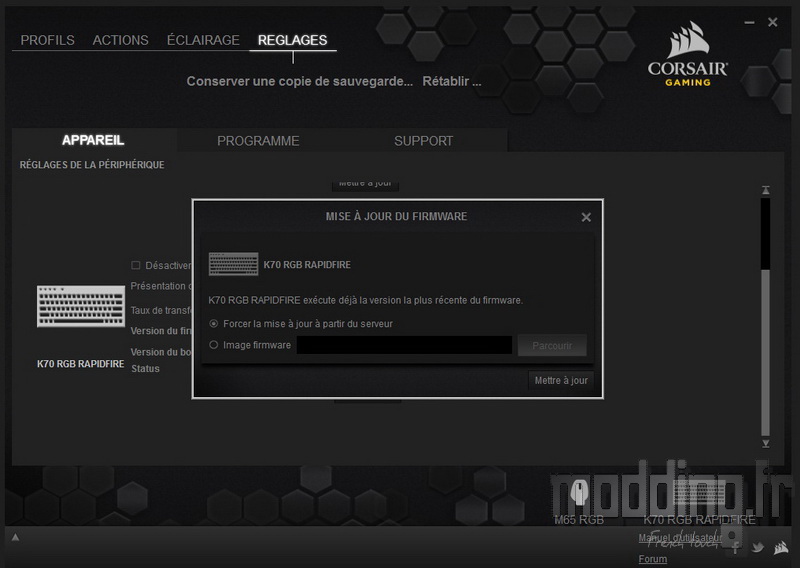Click the vertical scrollbar thumb

pos(765,352)
